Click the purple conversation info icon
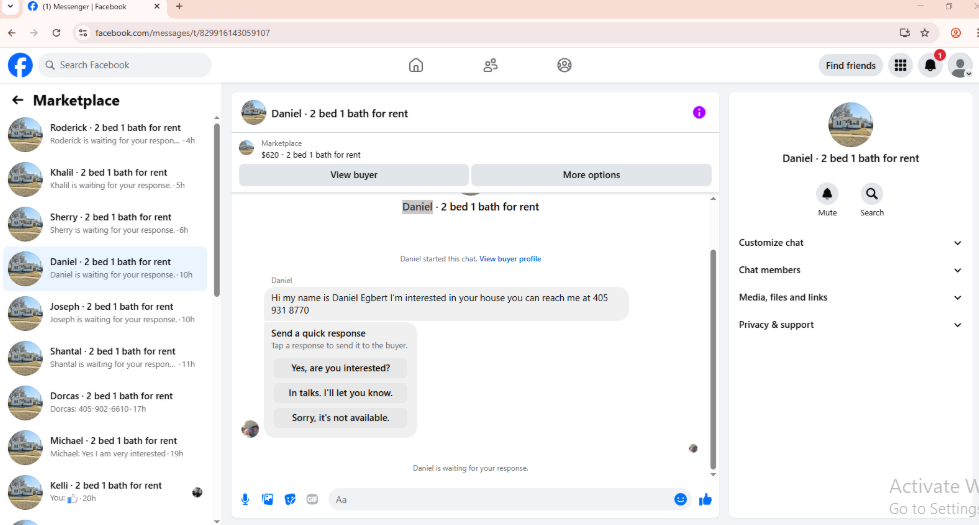The width and height of the screenshot is (979, 525). click(x=699, y=112)
